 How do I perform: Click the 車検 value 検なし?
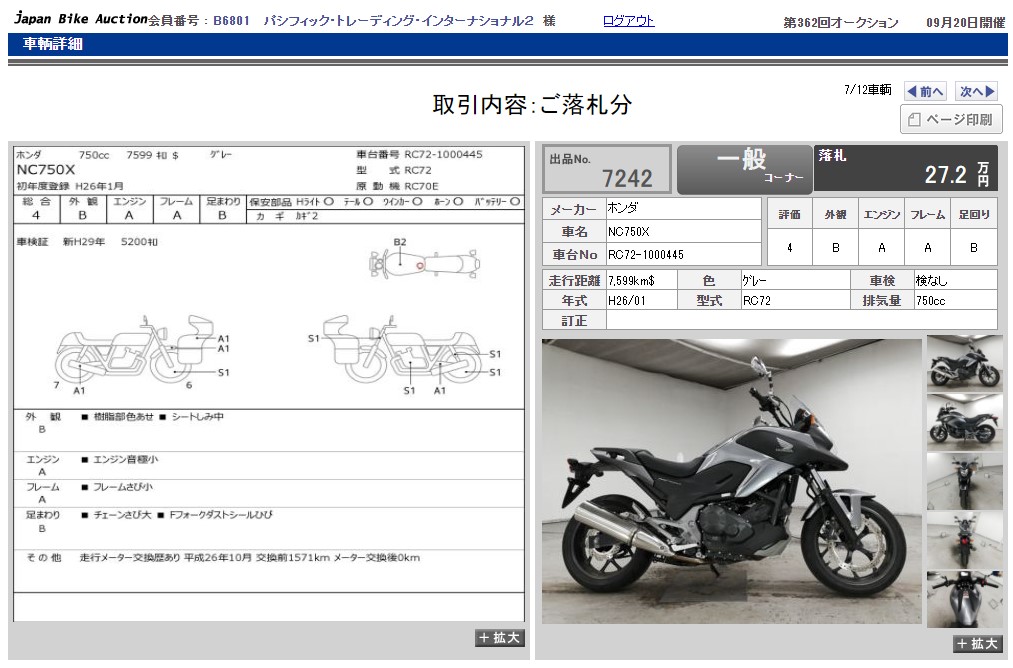tap(931, 281)
